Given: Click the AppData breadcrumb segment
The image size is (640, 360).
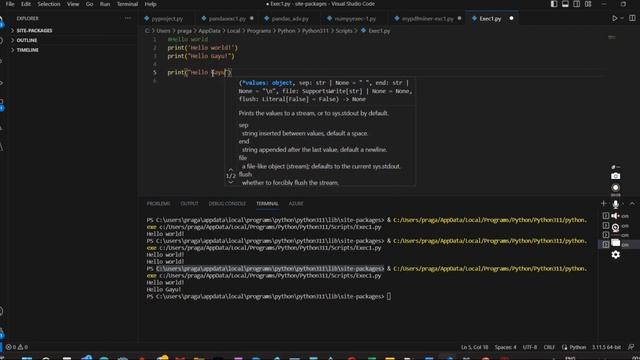Looking at the screenshot, I should point(209,31).
